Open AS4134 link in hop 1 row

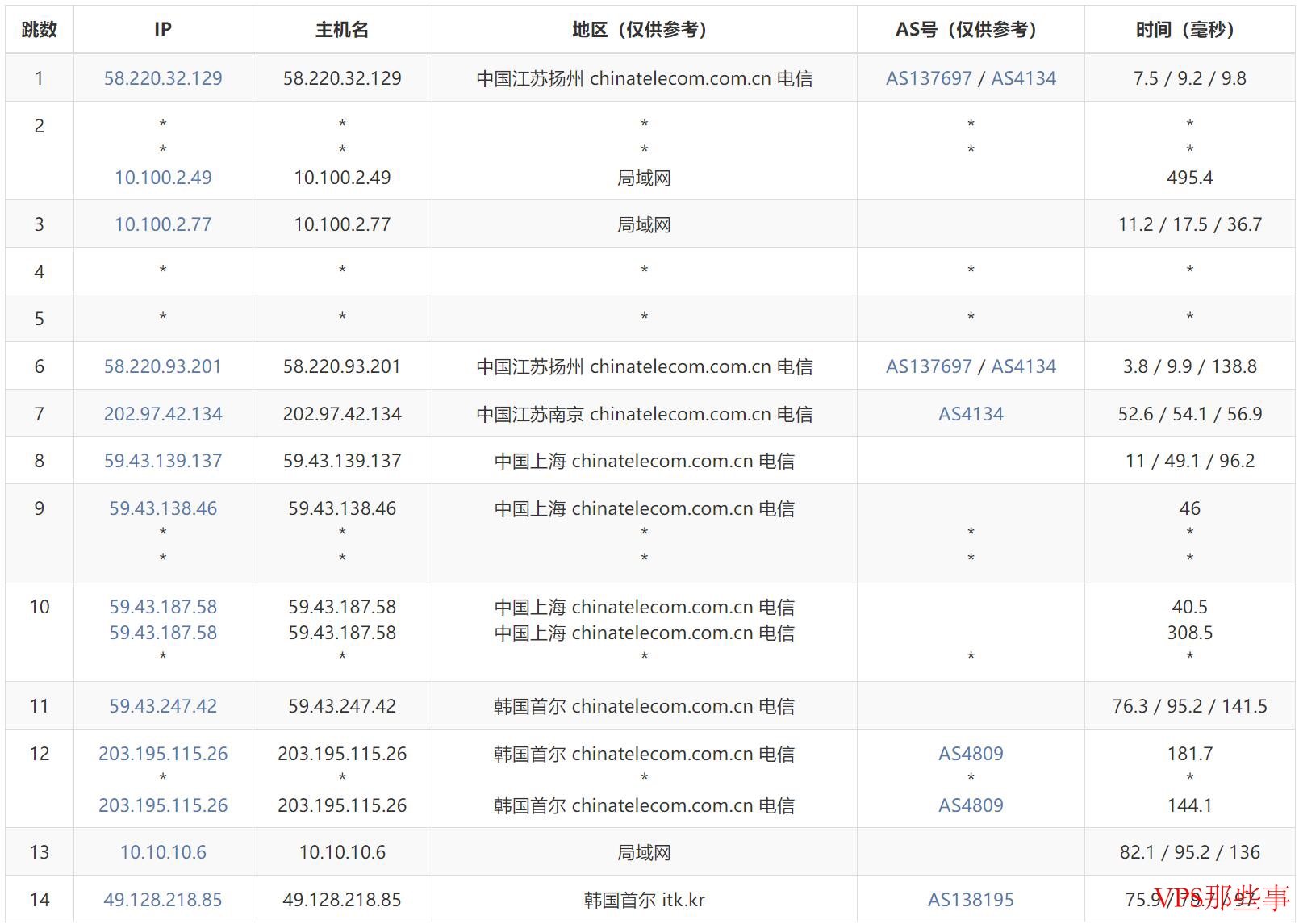(x=1023, y=78)
